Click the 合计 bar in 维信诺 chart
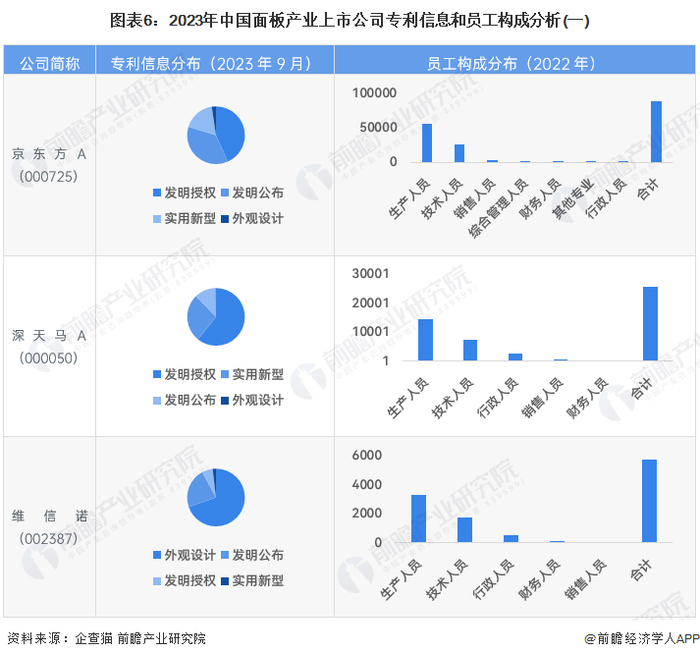 pos(650,501)
